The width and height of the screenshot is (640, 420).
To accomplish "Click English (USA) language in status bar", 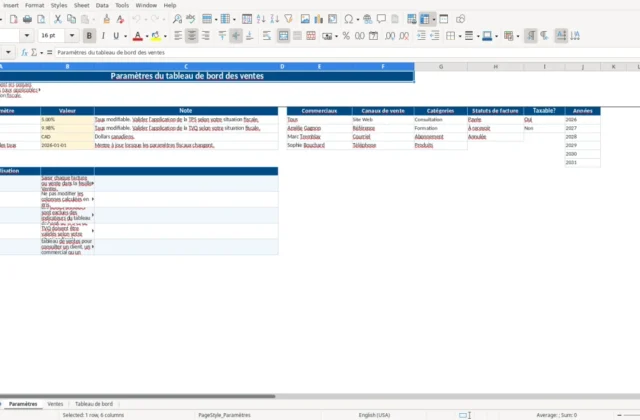I will [x=374, y=415].
